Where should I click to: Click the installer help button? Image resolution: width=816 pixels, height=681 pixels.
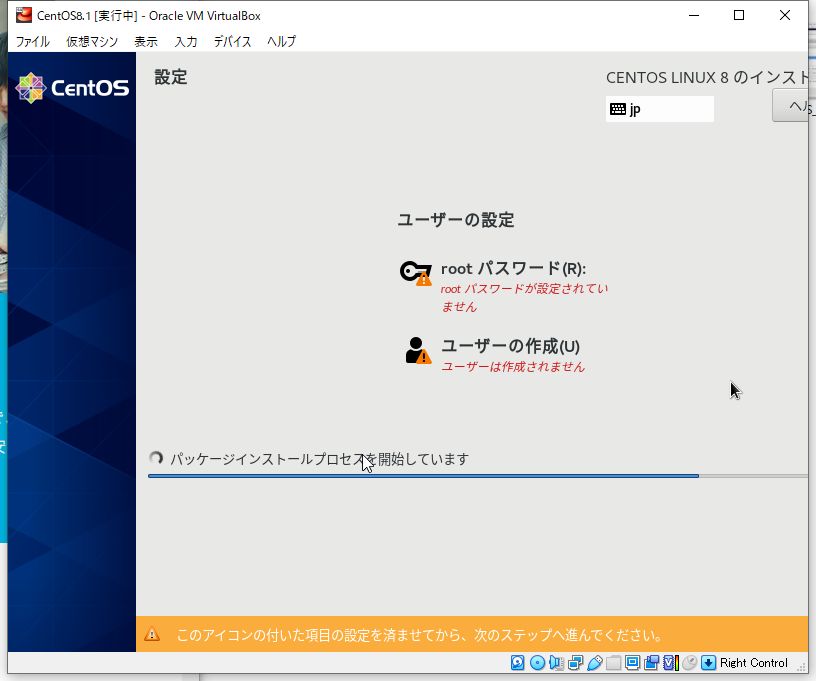(790, 106)
